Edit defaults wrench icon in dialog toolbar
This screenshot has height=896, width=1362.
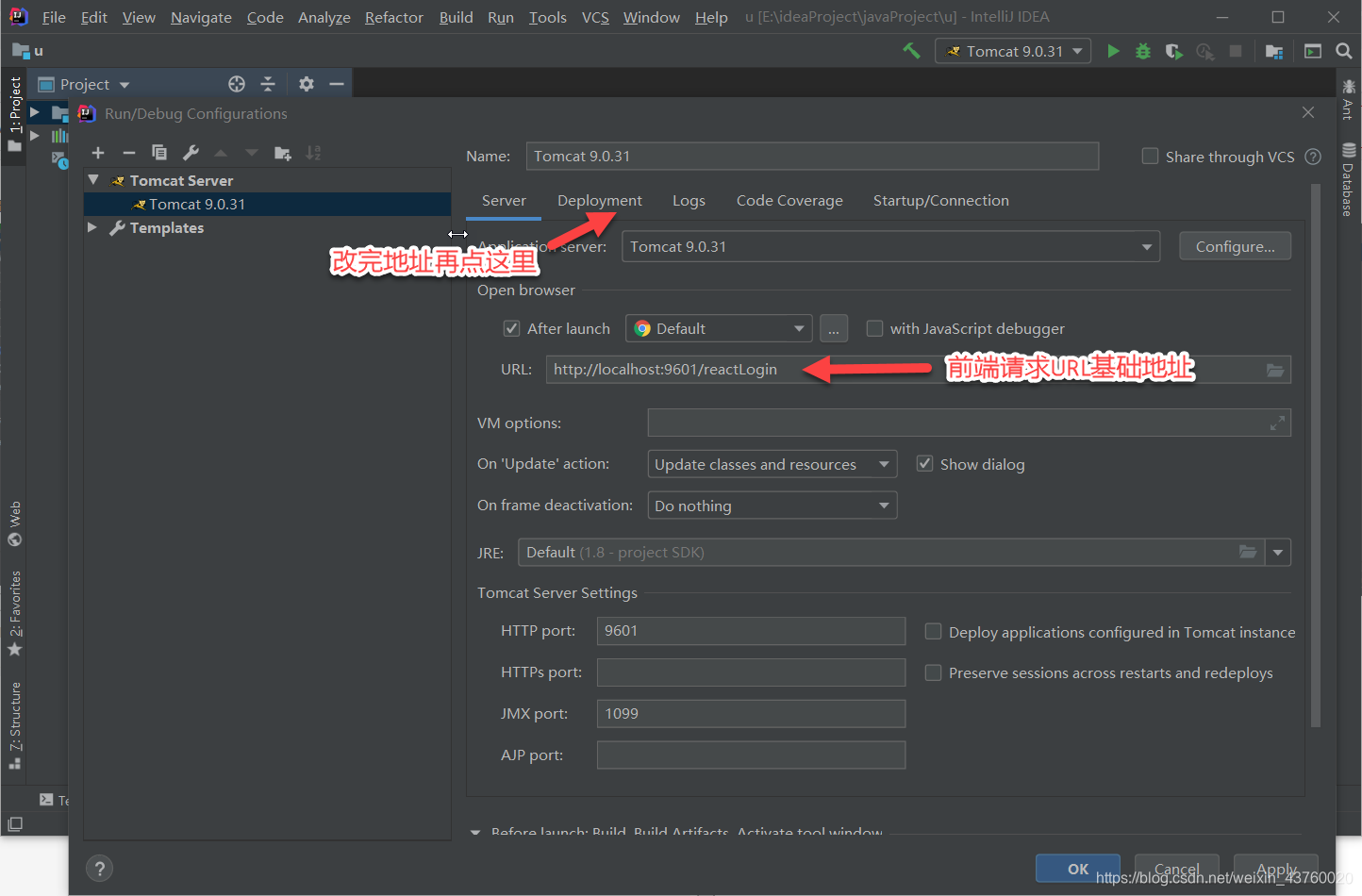(x=191, y=153)
